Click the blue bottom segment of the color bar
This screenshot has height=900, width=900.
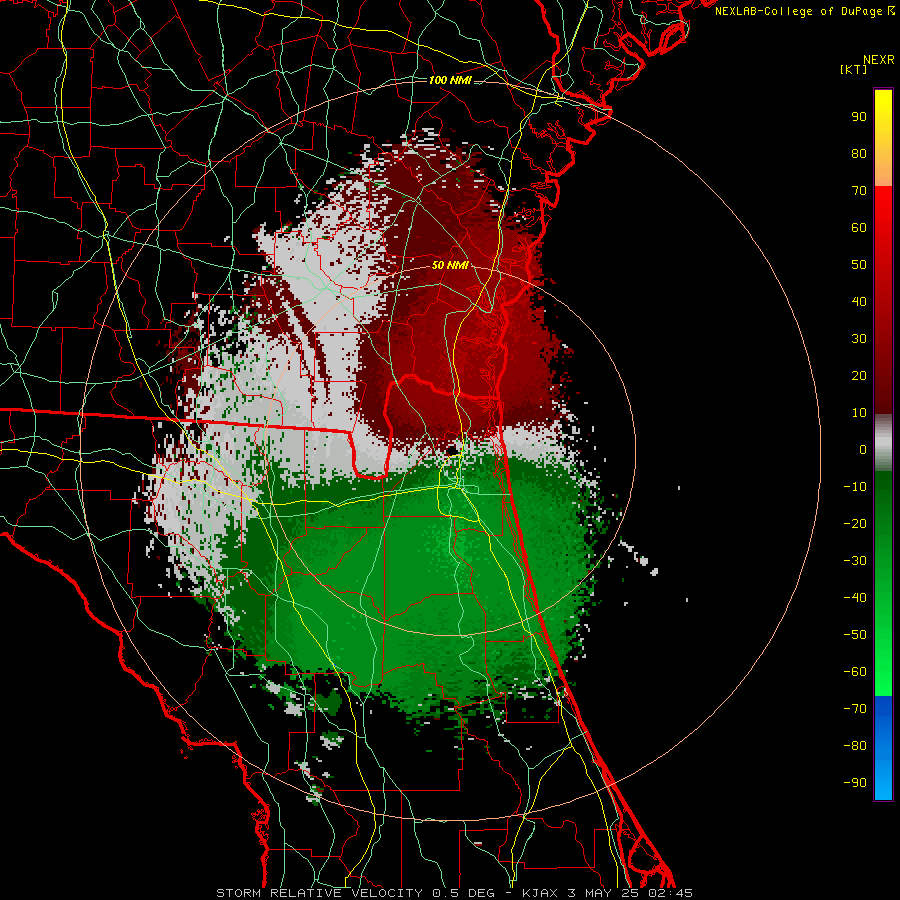(883, 747)
